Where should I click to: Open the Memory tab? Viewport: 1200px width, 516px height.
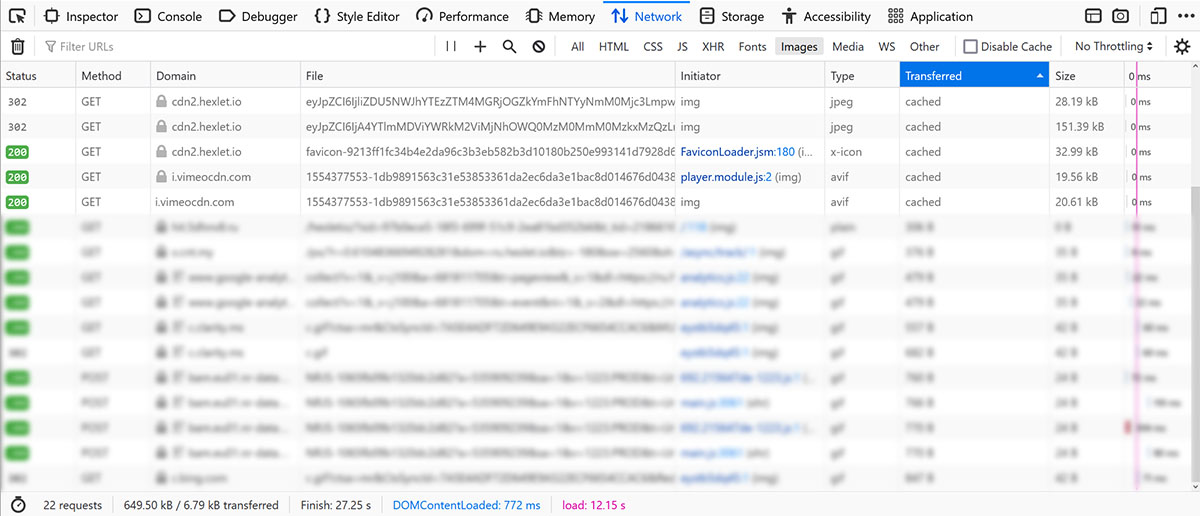(x=560, y=16)
